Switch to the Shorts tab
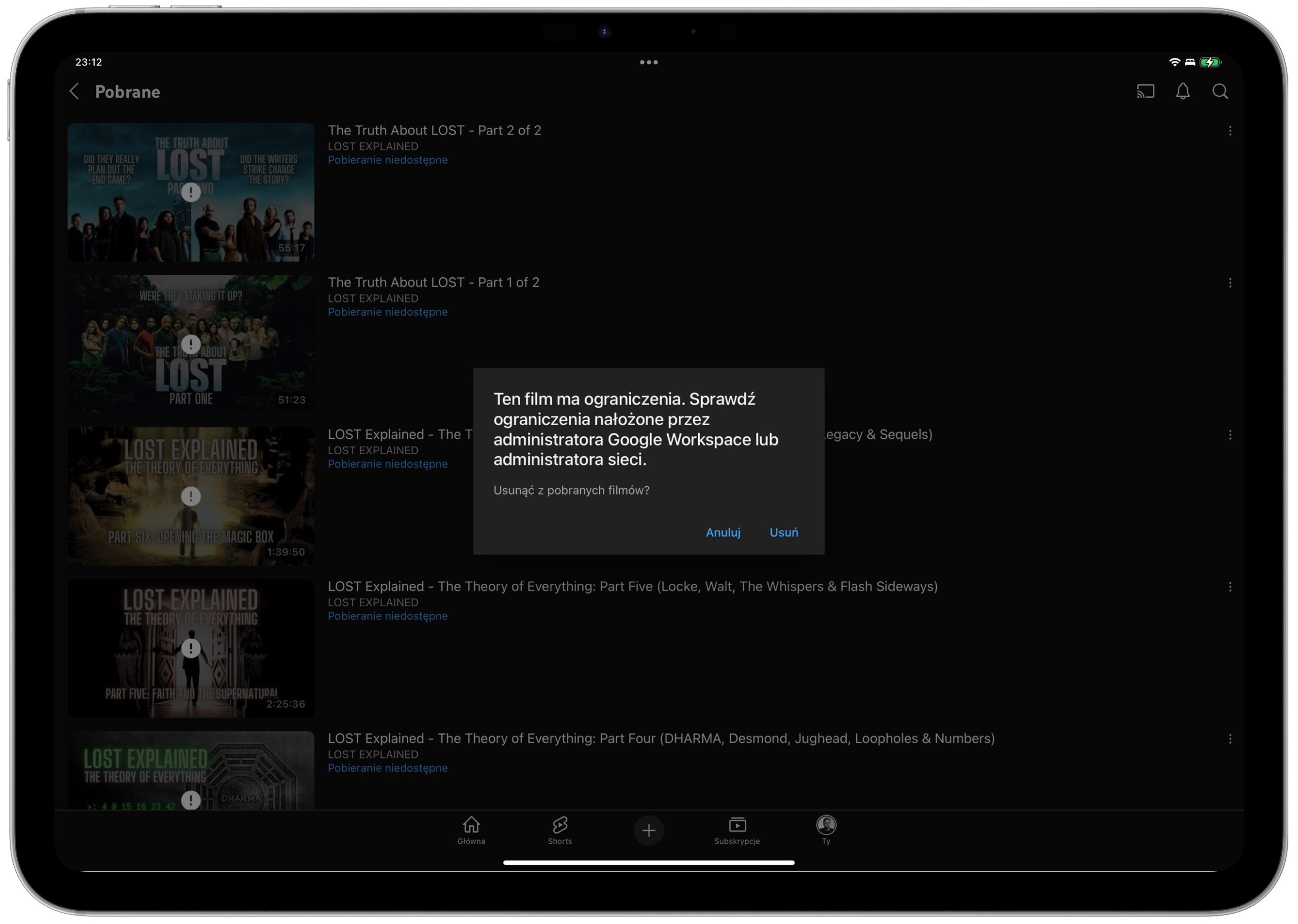 click(x=559, y=830)
